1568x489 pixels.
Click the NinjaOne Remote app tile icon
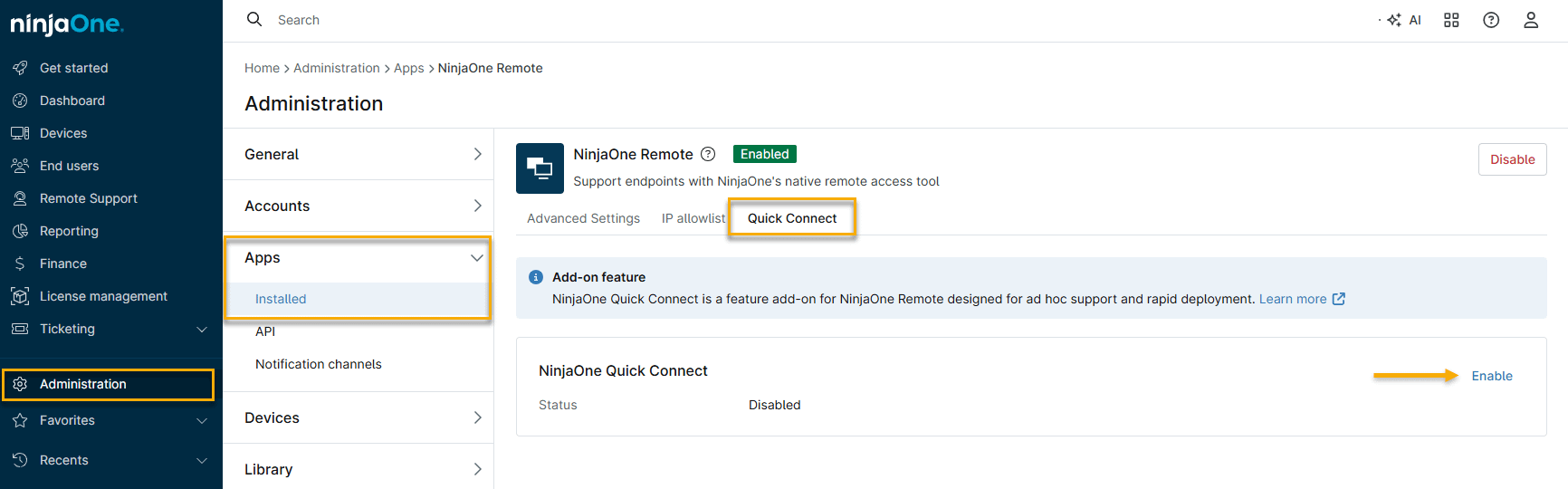(540, 168)
